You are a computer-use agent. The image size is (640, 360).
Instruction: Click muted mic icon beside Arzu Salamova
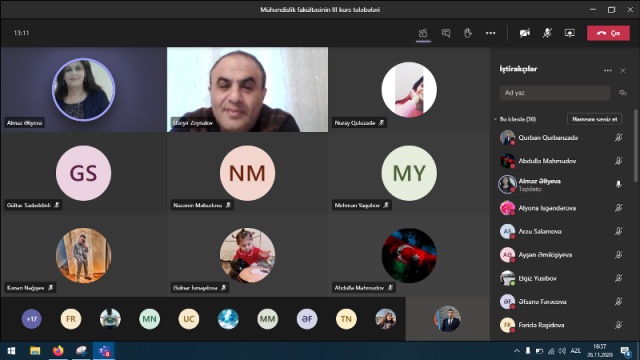pos(618,231)
